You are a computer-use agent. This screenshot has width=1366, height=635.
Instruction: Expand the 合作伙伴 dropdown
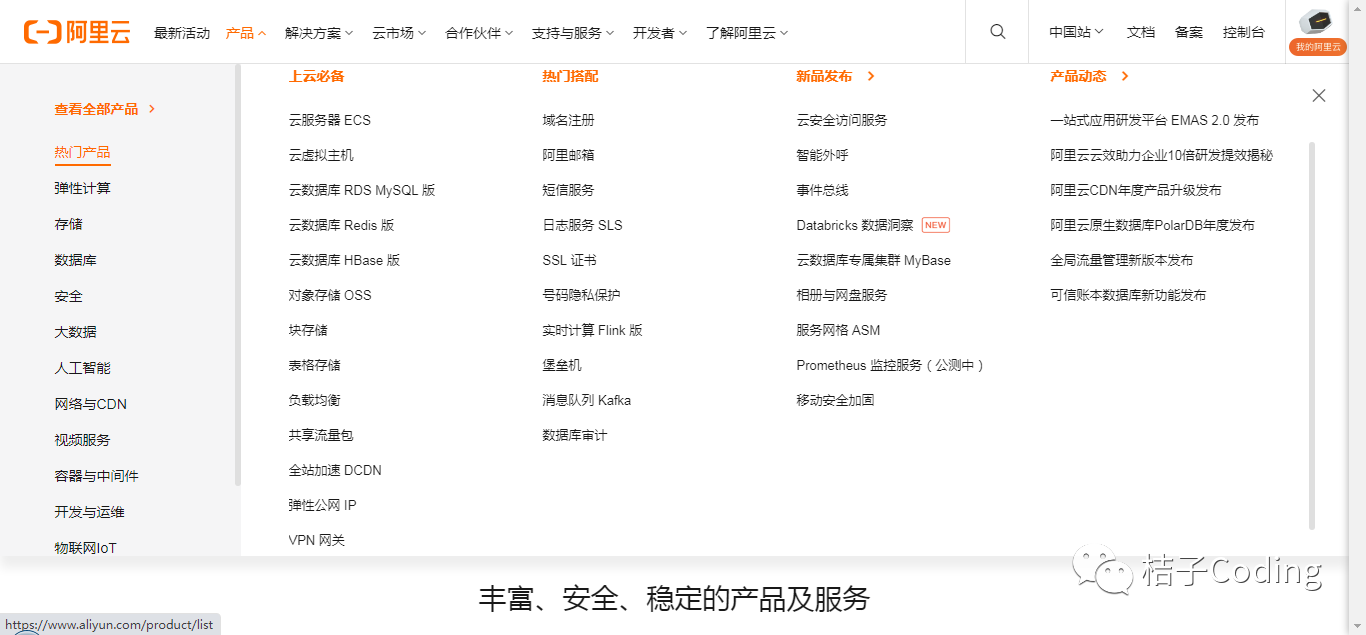[x=479, y=32]
